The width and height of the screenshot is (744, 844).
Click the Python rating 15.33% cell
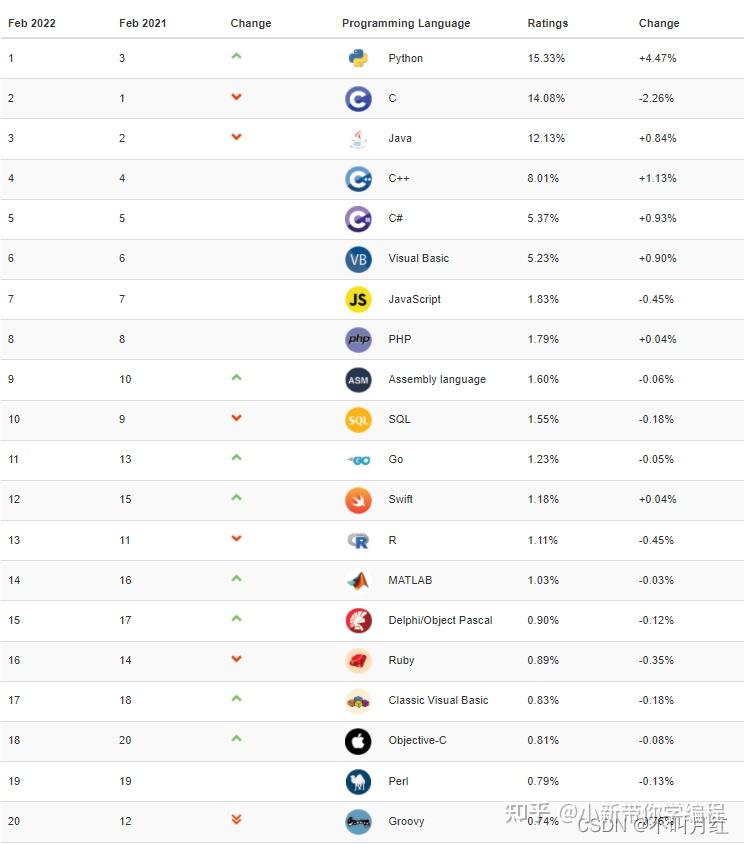pos(546,58)
